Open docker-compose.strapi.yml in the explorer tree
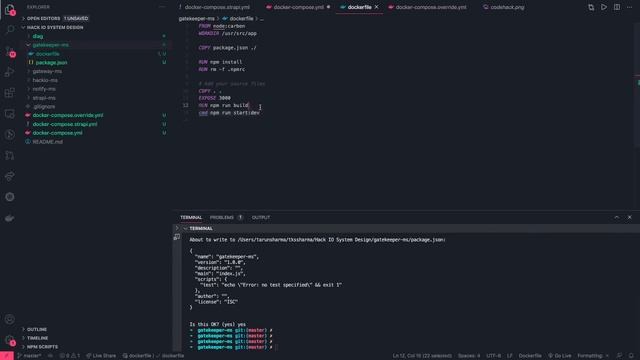This screenshot has height=360, width=640. click(x=64, y=124)
